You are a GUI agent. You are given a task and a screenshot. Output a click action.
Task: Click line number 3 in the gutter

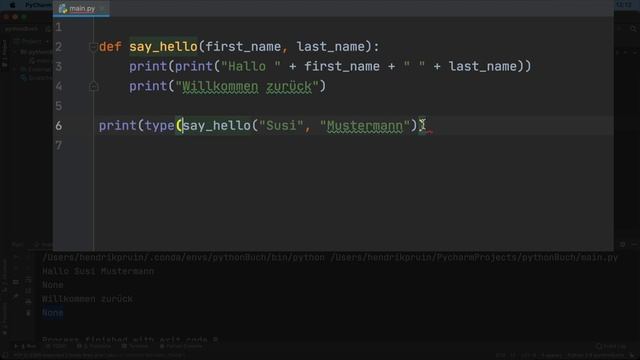tap(59, 67)
